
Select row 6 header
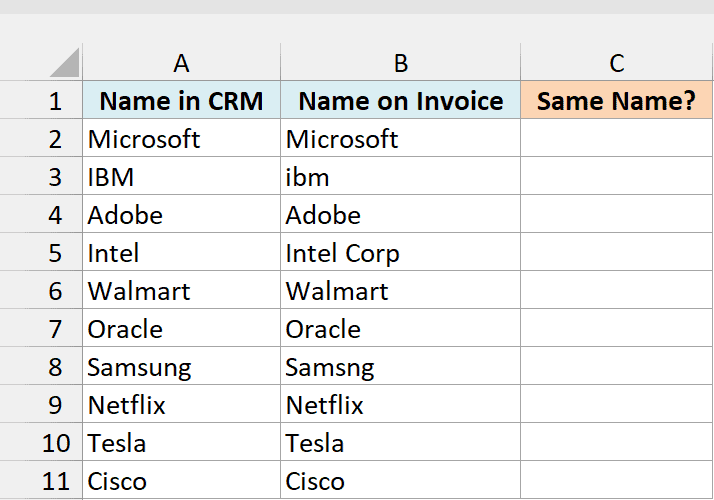click(41, 291)
